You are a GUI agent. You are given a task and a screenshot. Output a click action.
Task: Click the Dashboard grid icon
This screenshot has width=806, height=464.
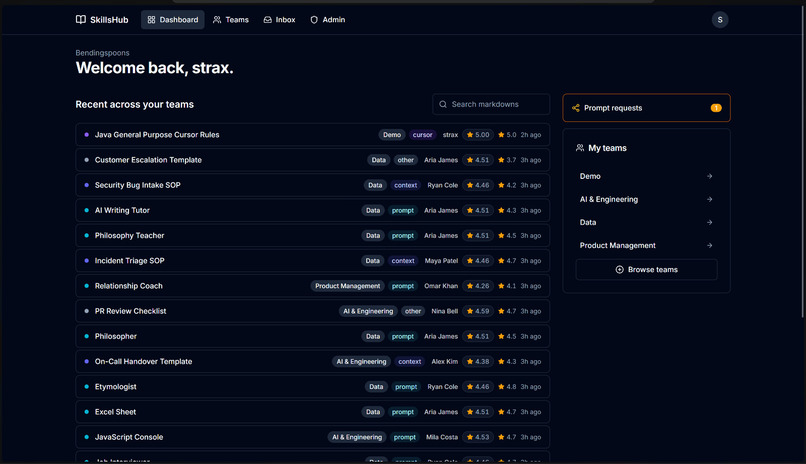(151, 20)
